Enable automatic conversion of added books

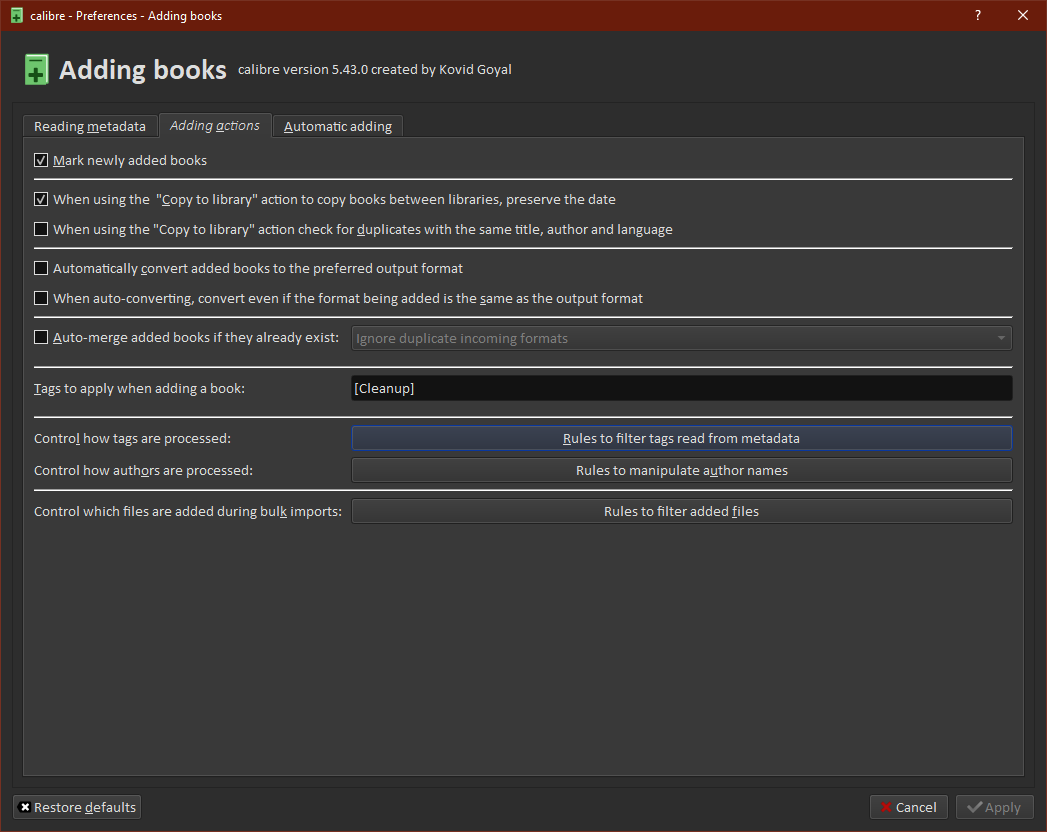click(x=41, y=268)
